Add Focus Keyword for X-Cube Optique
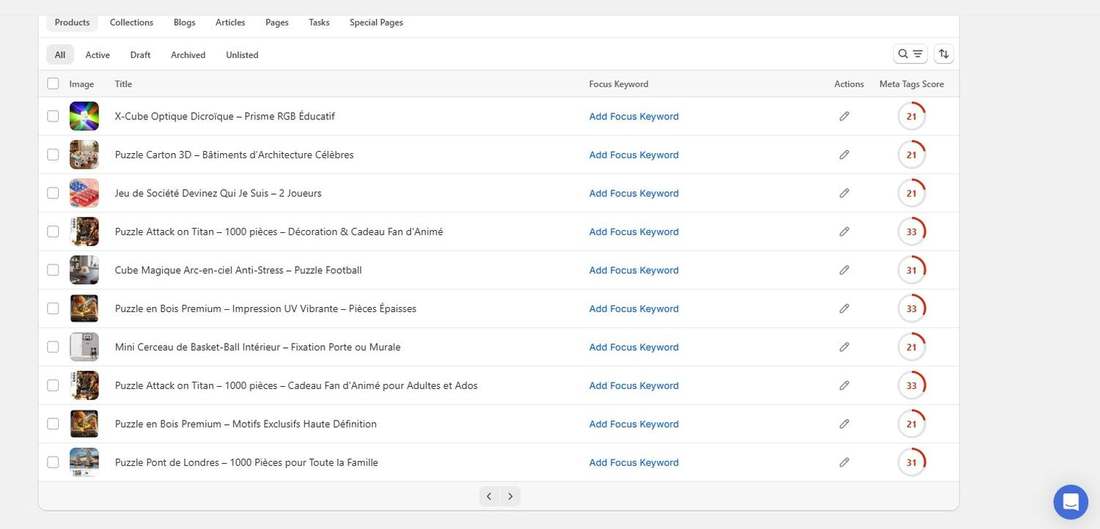The height and width of the screenshot is (529, 1100). pos(634,116)
